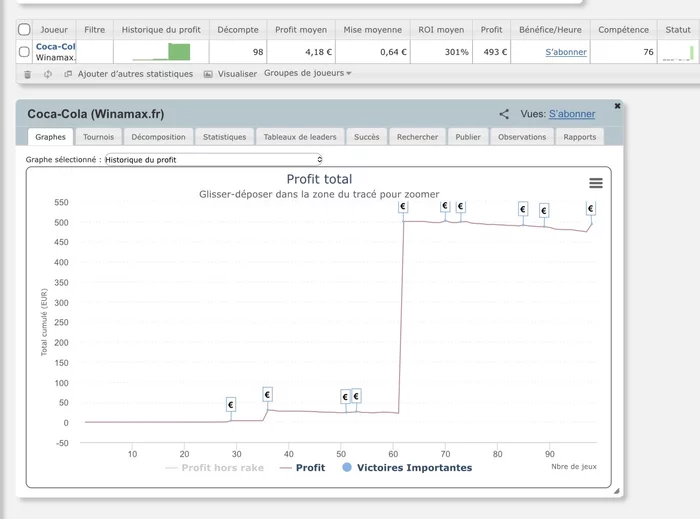Switch to the Rechercher tab
700x519 pixels.
click(x=417, y=137)
